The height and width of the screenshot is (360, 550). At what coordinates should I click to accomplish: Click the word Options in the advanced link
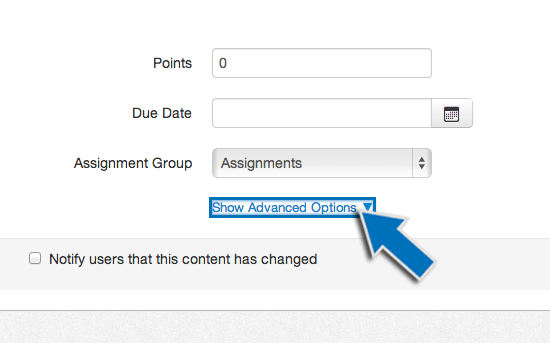point(334,207)
